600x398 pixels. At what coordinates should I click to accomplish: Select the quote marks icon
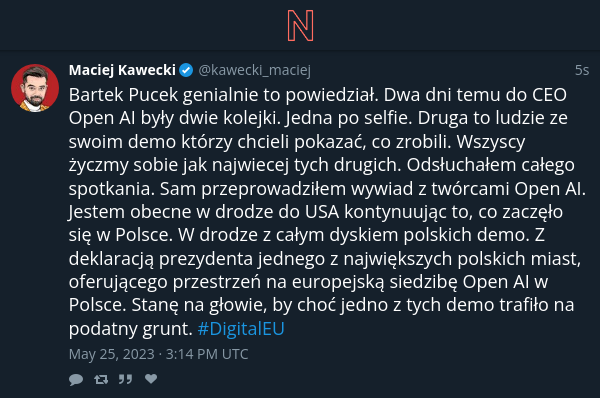coord(126,379)
